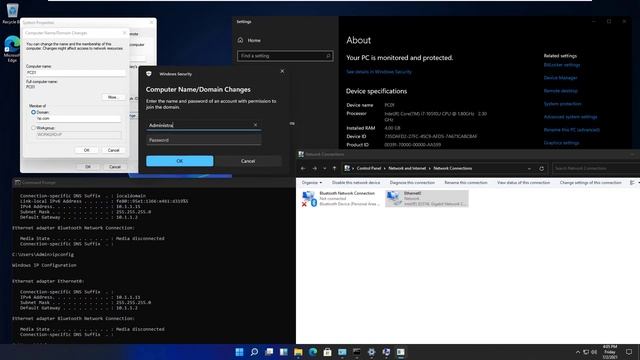Open File Explorer from taskbar
This screenshot has width=640, height=360.
click(298, 352)
